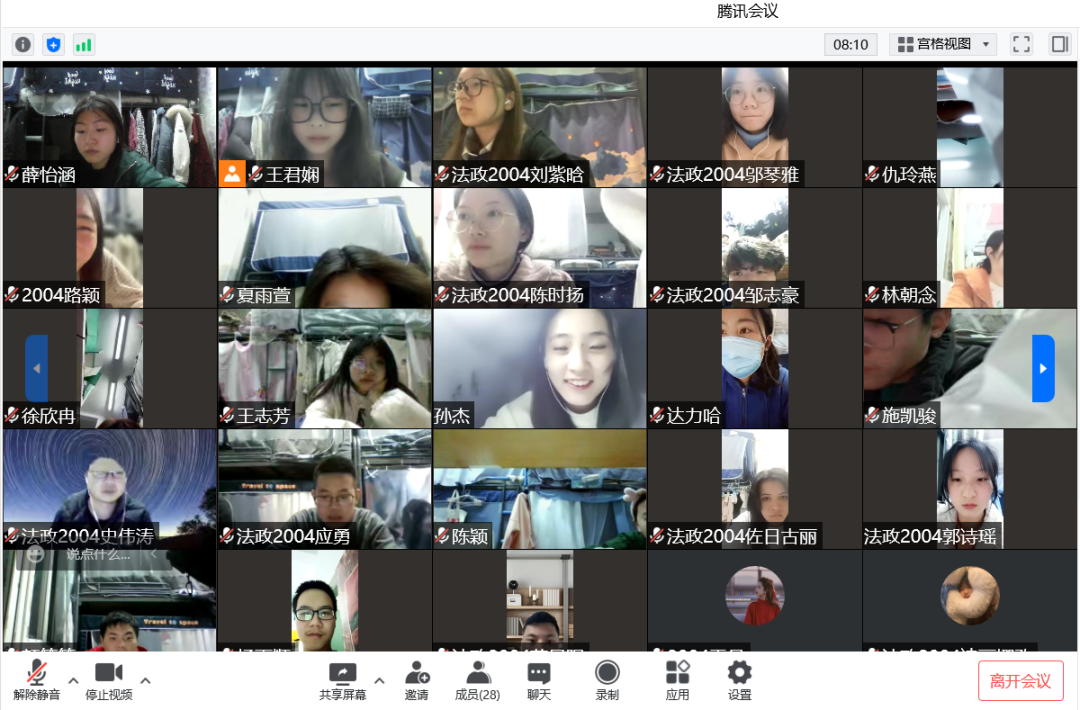
Task: Open the 成员(28) participants list
Action: click(x=477, y=680)
